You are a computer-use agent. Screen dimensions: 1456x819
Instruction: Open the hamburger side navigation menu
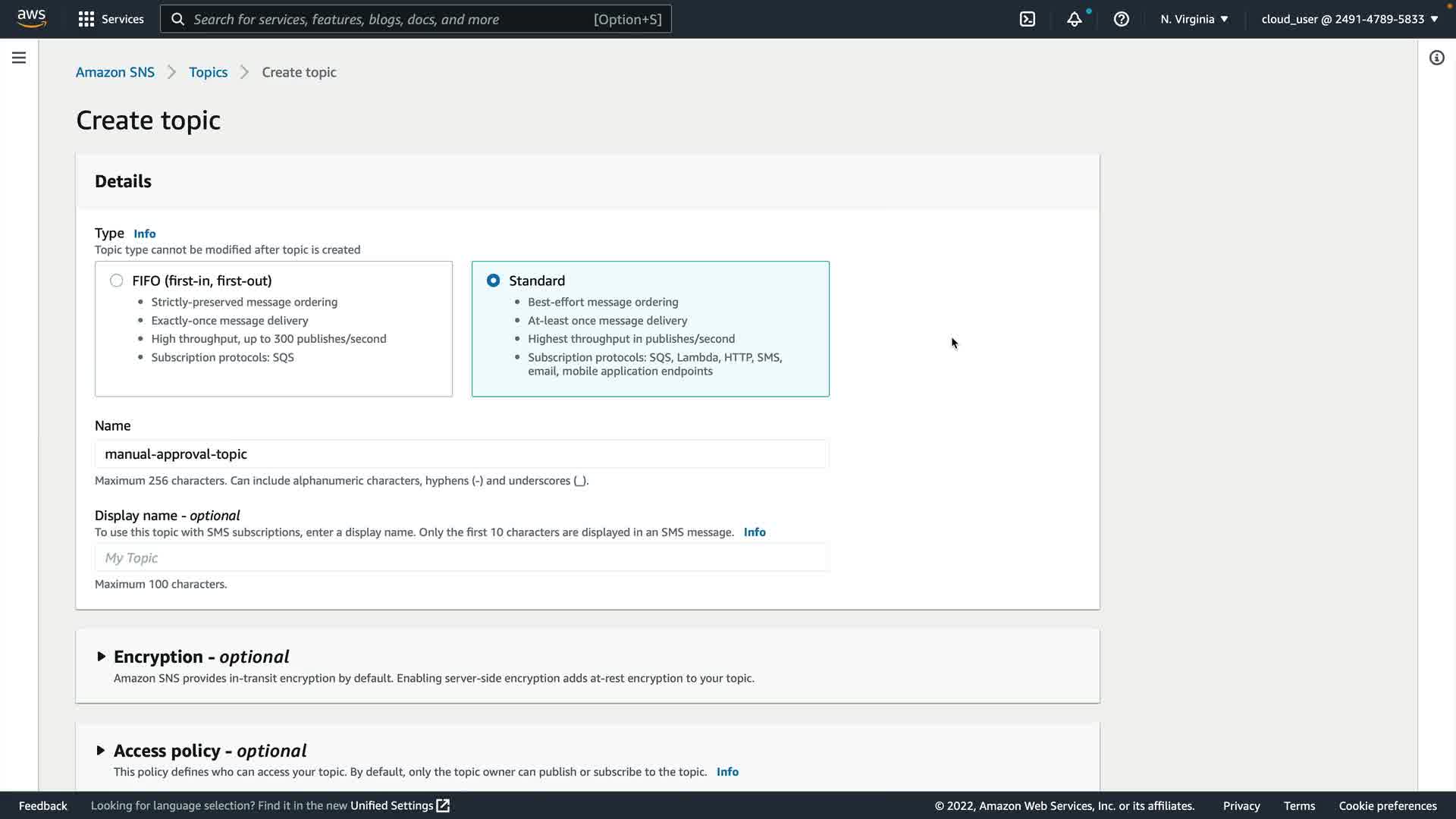19,58
